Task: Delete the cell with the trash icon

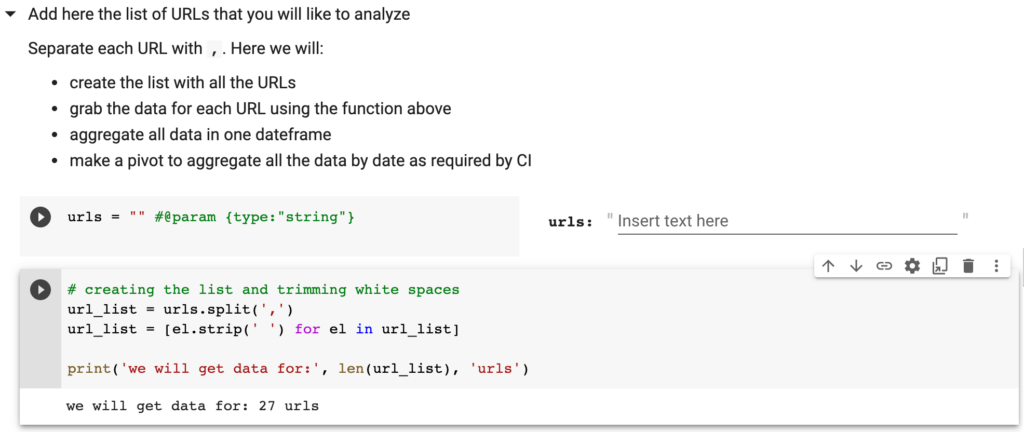Action: [x=968, y=266]
